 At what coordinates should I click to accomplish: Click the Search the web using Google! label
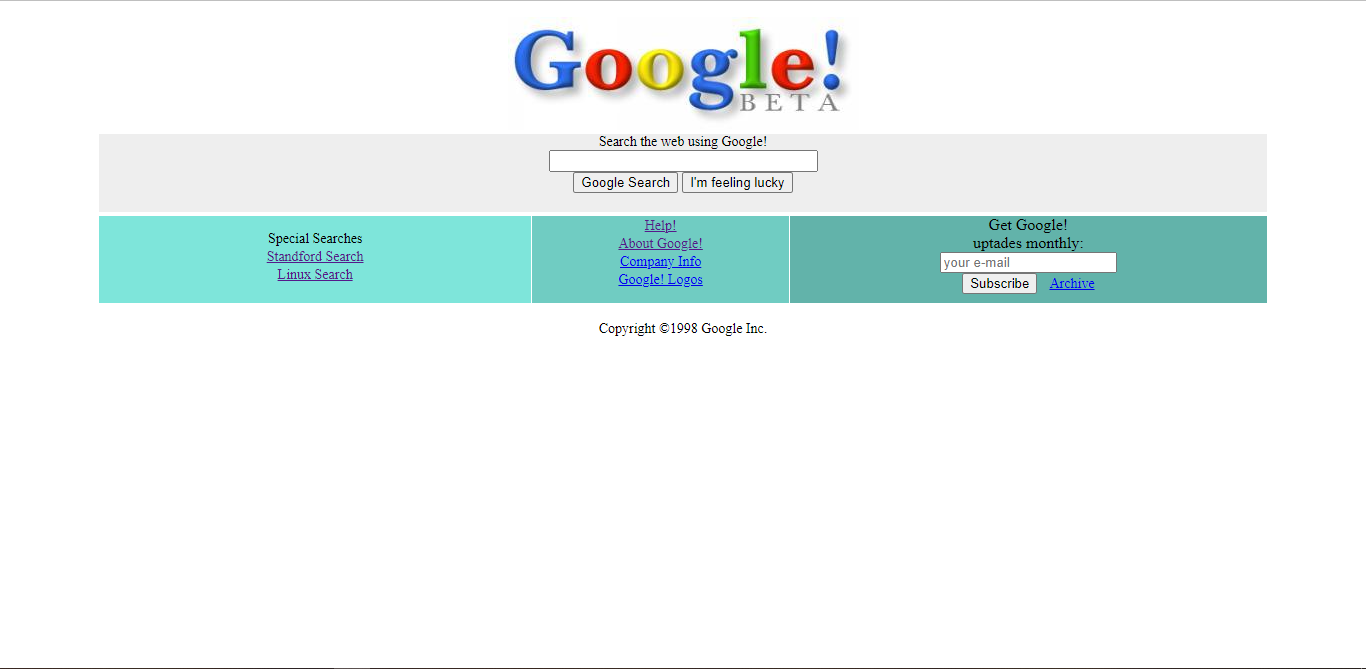tap(683, 141)
